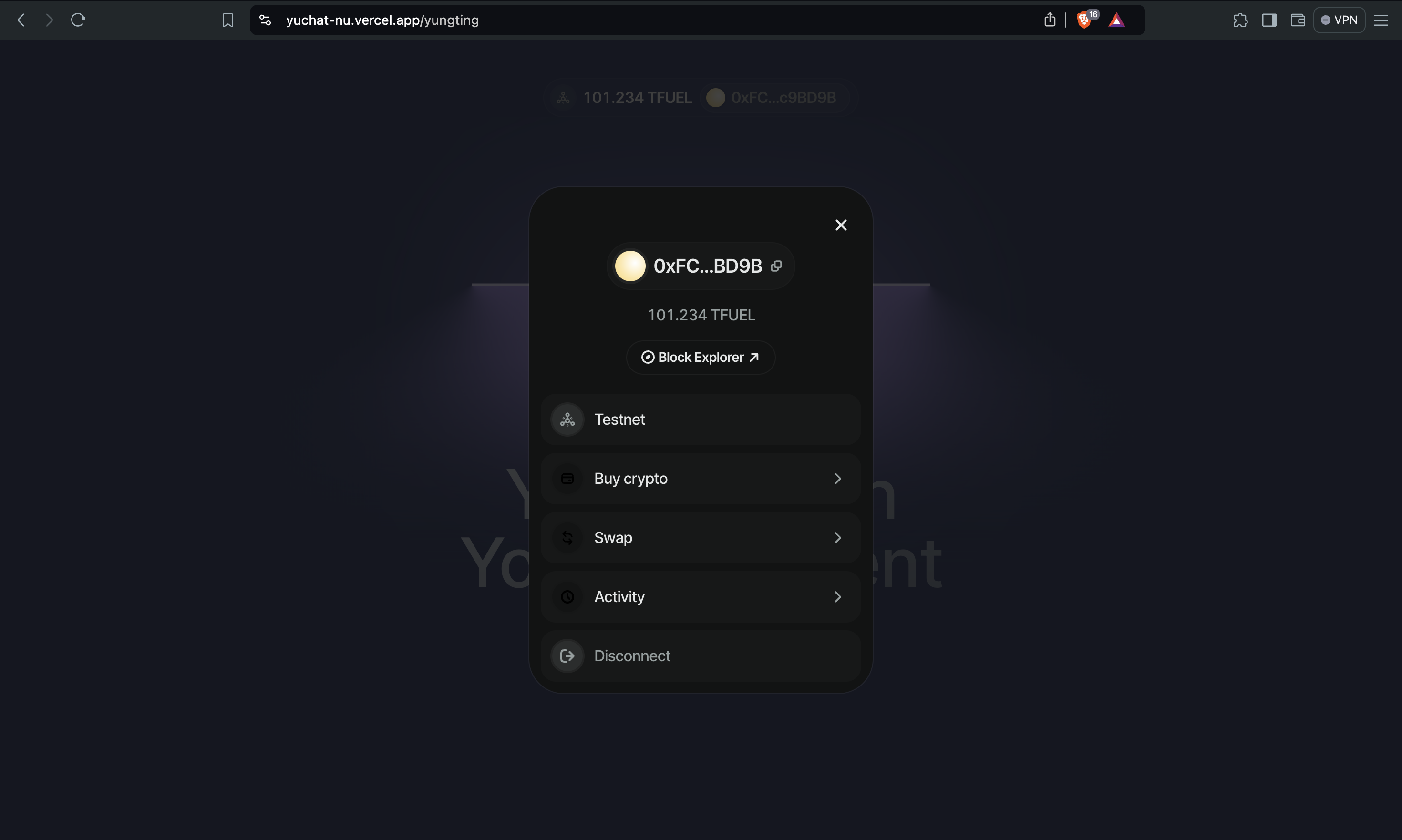Click the Buy crypto card icon
This screenshot has height=840, width=1402.
coord(567,479)
